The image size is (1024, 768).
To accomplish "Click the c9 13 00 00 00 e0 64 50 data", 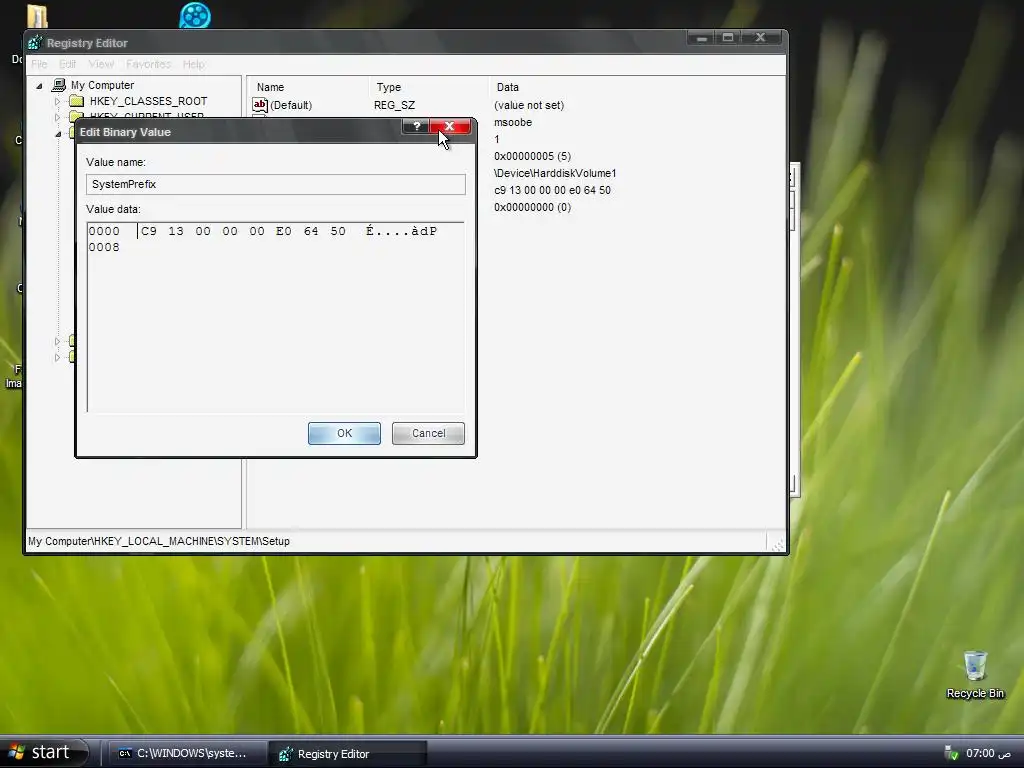I will [552, 190].
